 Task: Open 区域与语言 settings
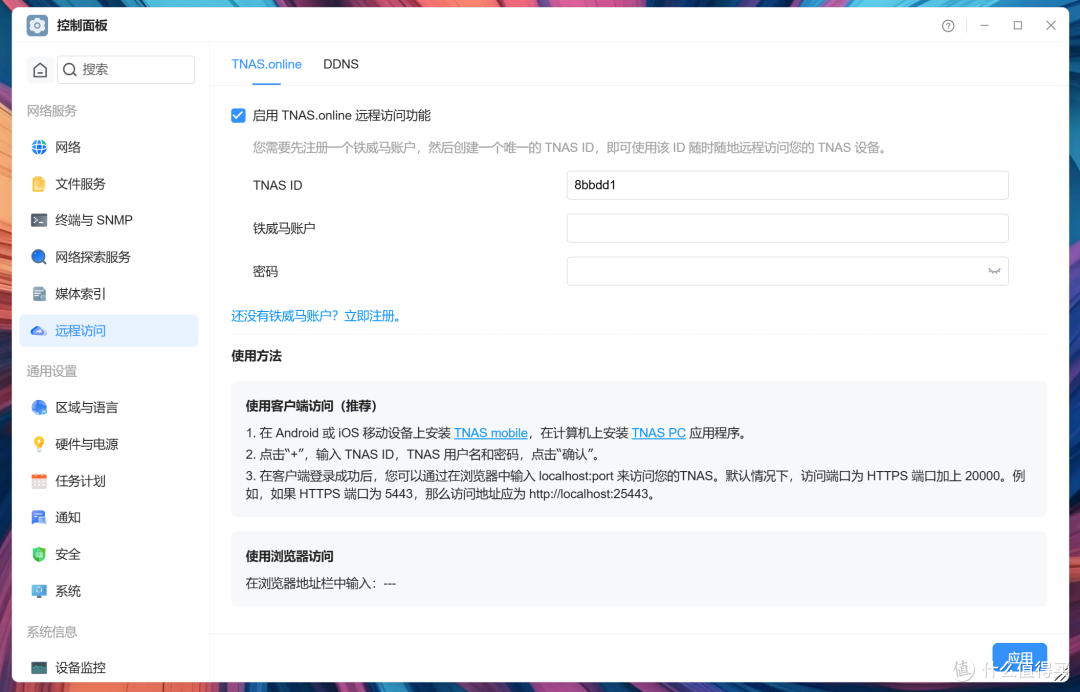coord(109,408)
